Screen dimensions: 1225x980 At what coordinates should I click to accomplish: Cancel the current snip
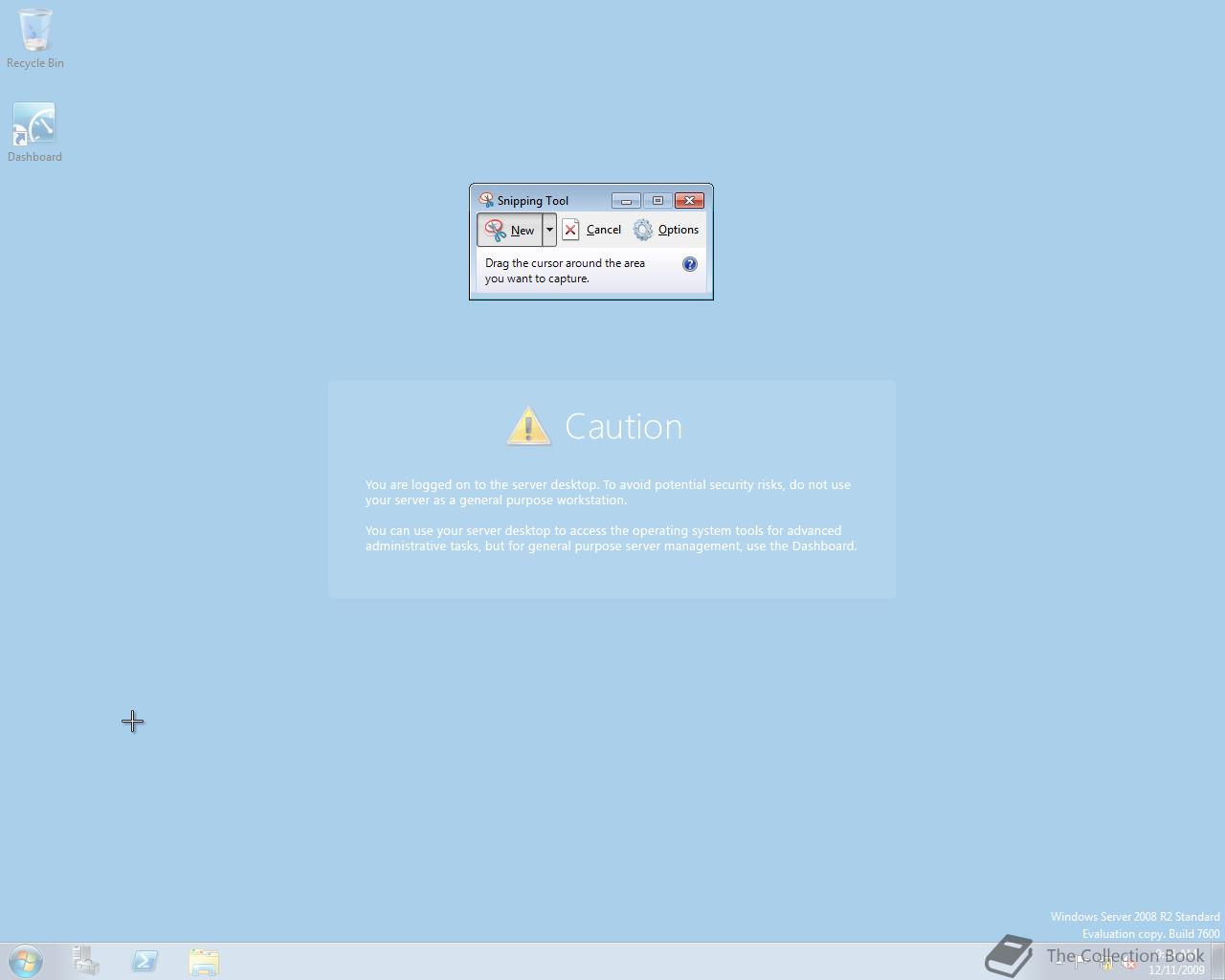coord(592,230)
